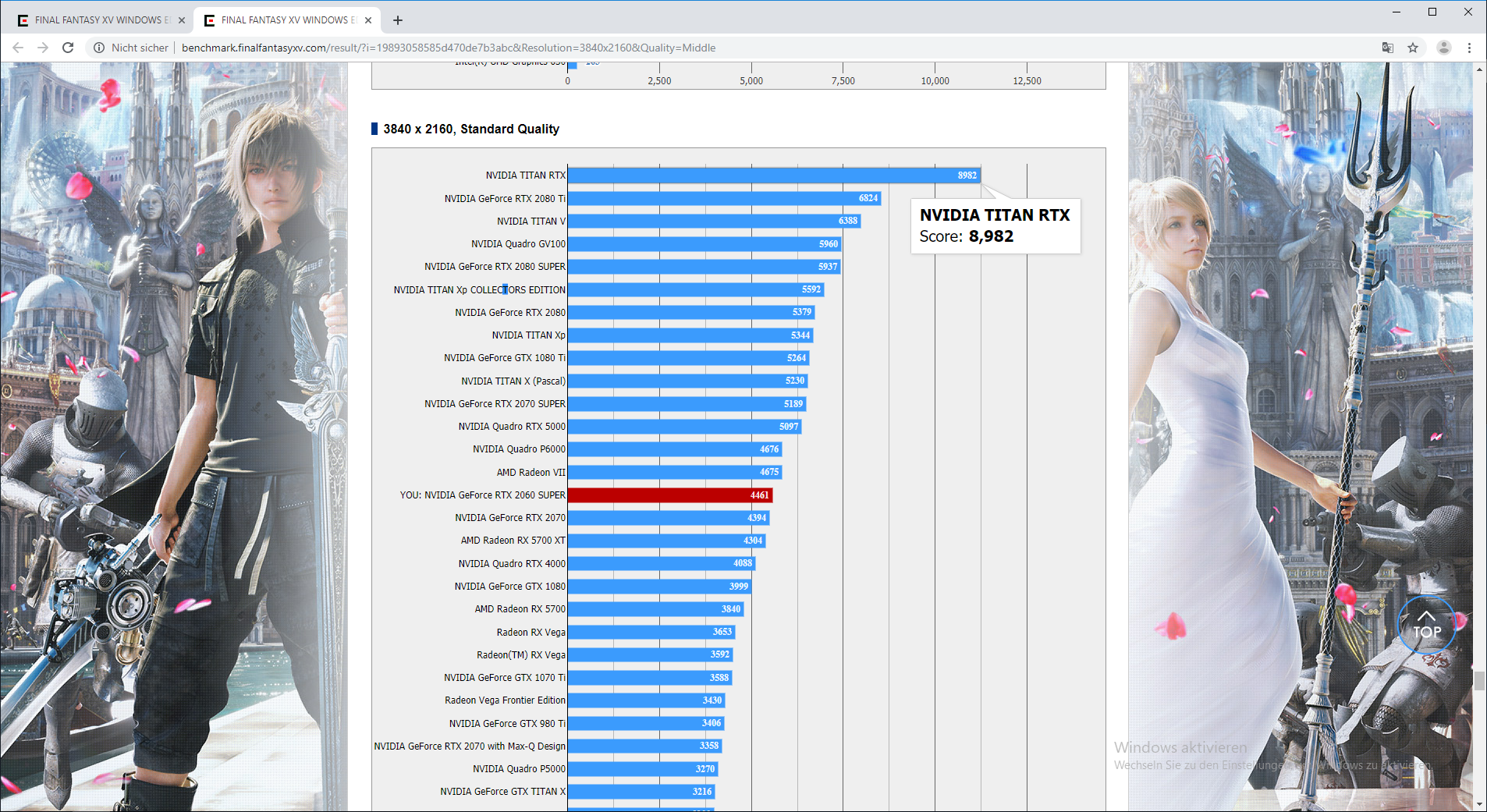Select the Radeon Vega Frontier Edition label
Image resolution: width=1487 pixels, height=812 pixels.
click(505, 700)
